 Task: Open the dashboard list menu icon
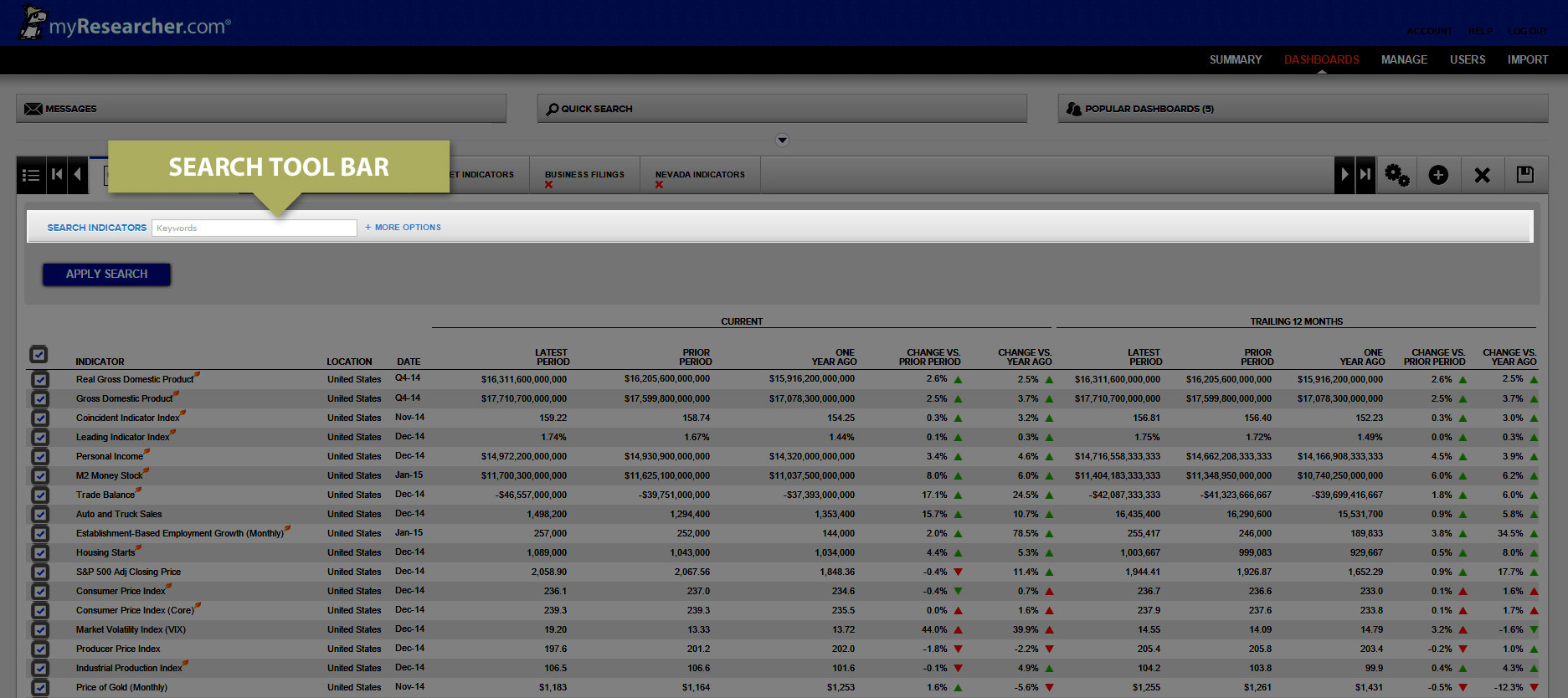tap(31, 175)
